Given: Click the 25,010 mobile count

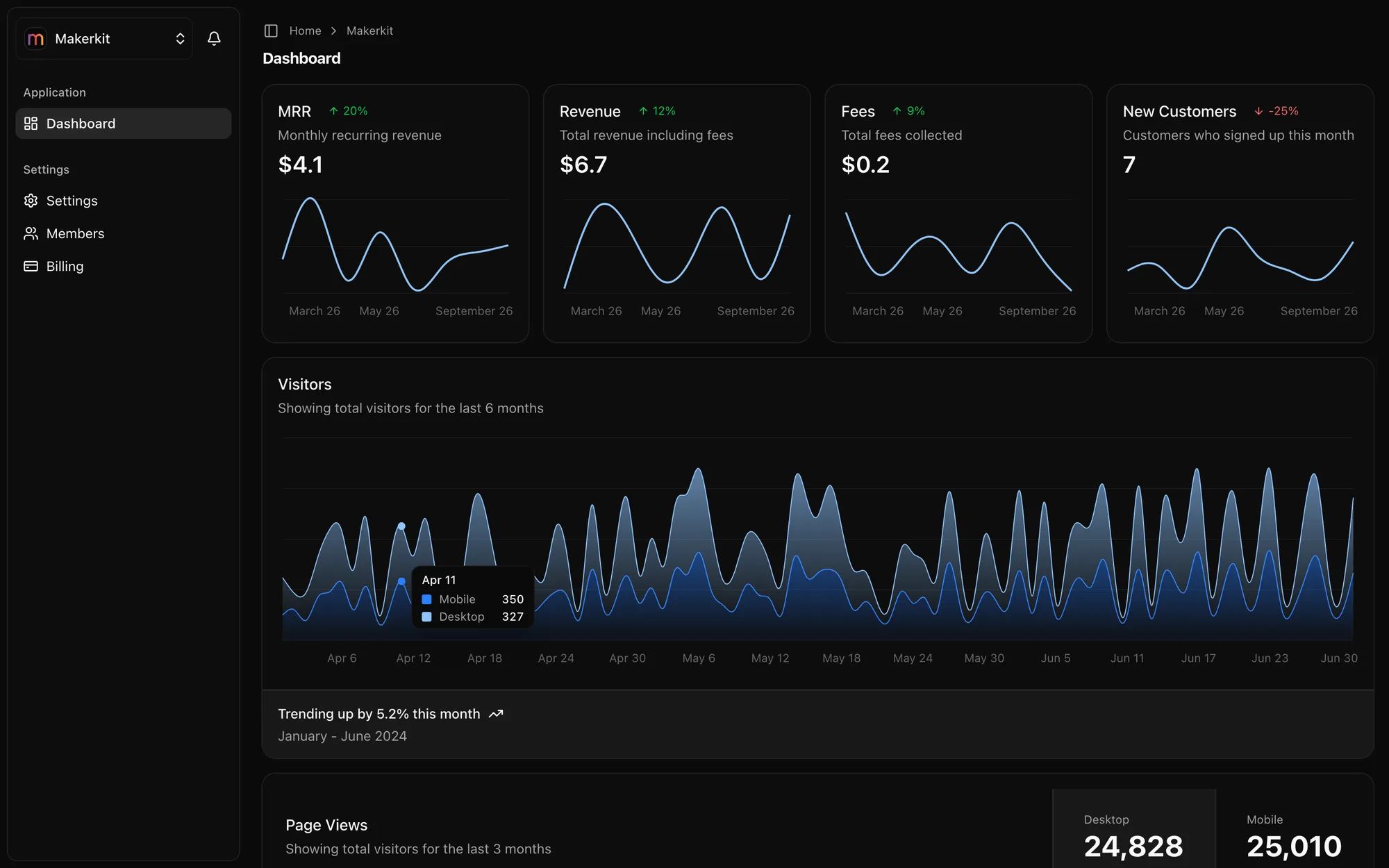Looking at the screenshot, I should coord(1295,846).
